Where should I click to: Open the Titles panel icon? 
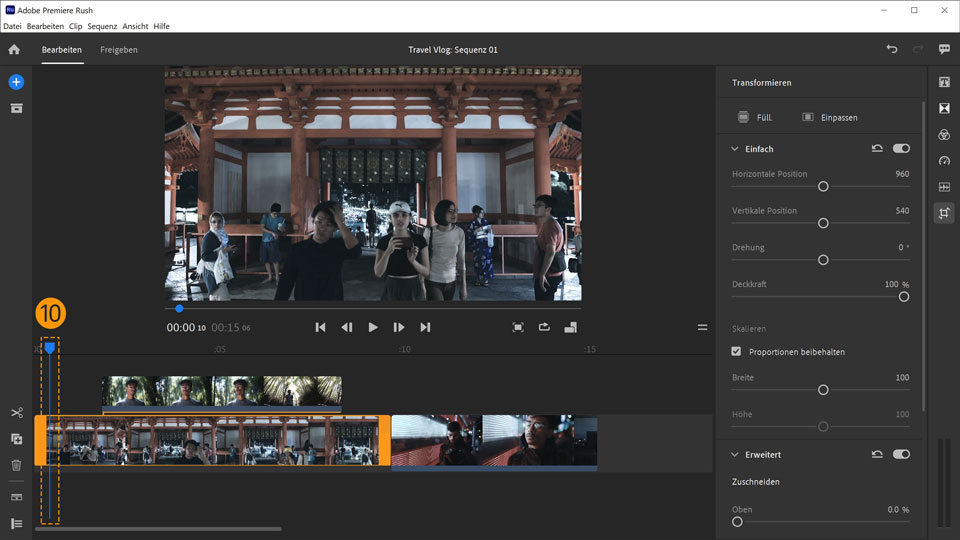coord(944,82)
